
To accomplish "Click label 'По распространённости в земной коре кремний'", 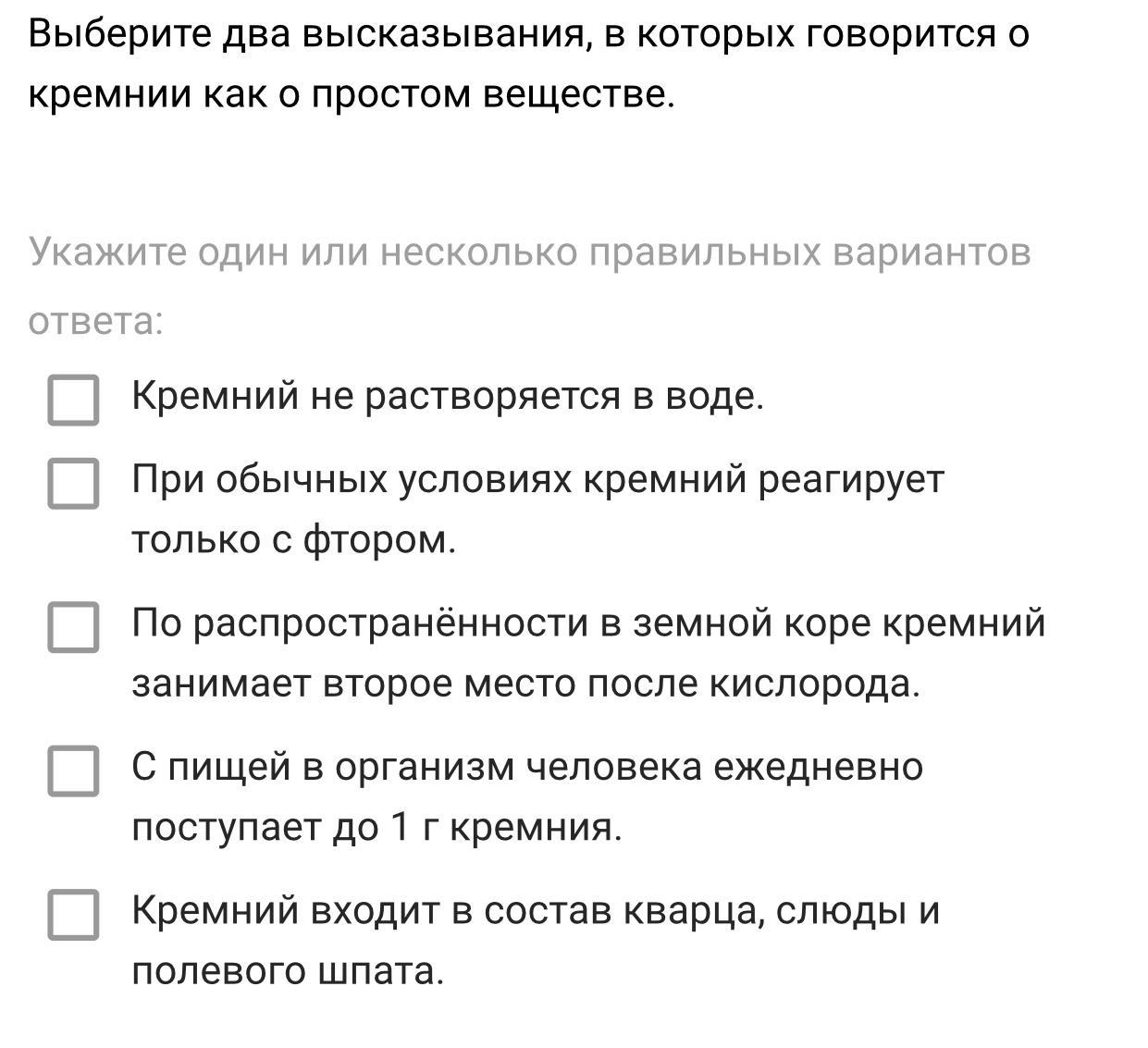I will point(588,623).
